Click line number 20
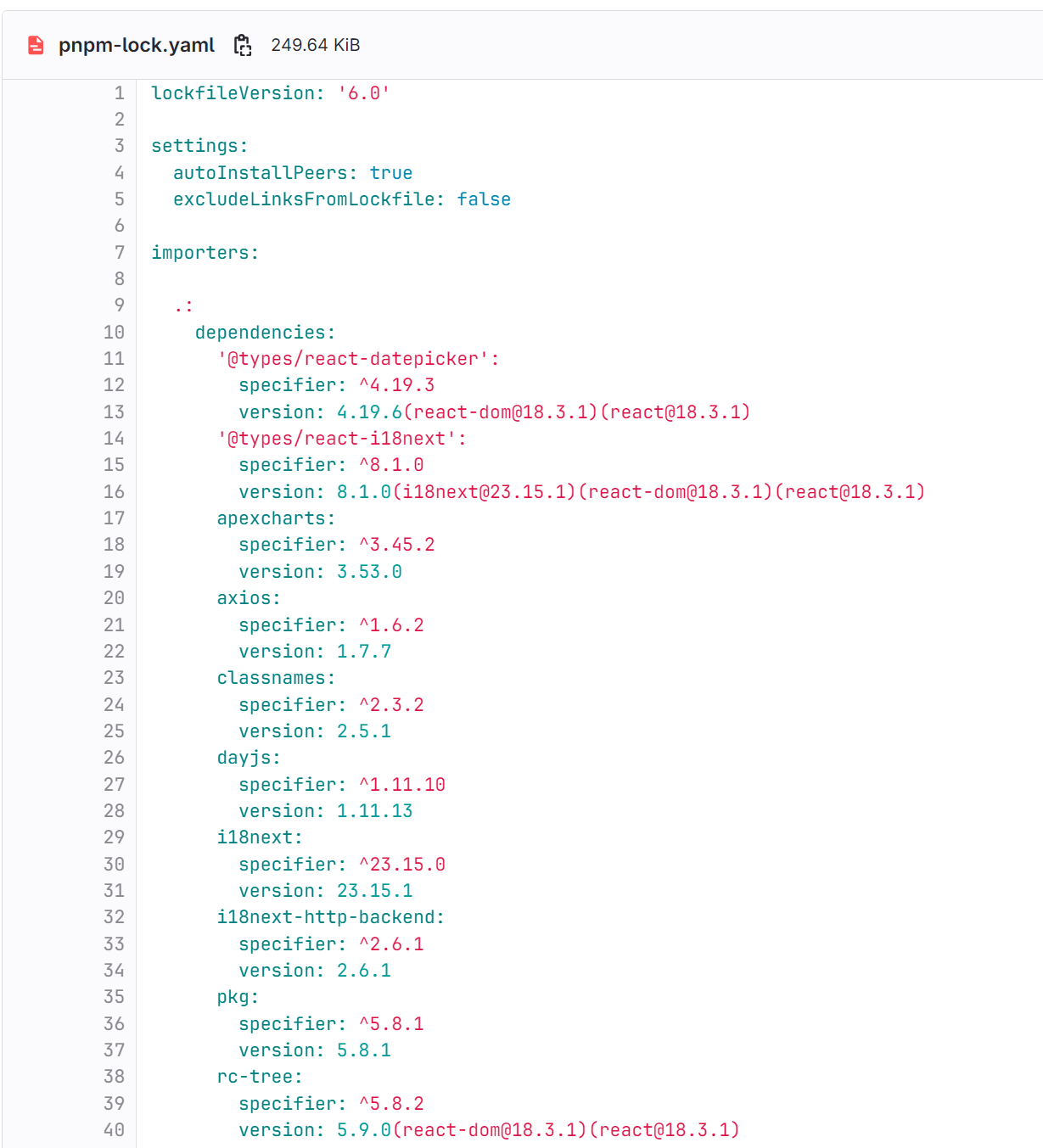Image resolution: width=1043 pixels, height=1148 pixels. [x=115, y=597]
